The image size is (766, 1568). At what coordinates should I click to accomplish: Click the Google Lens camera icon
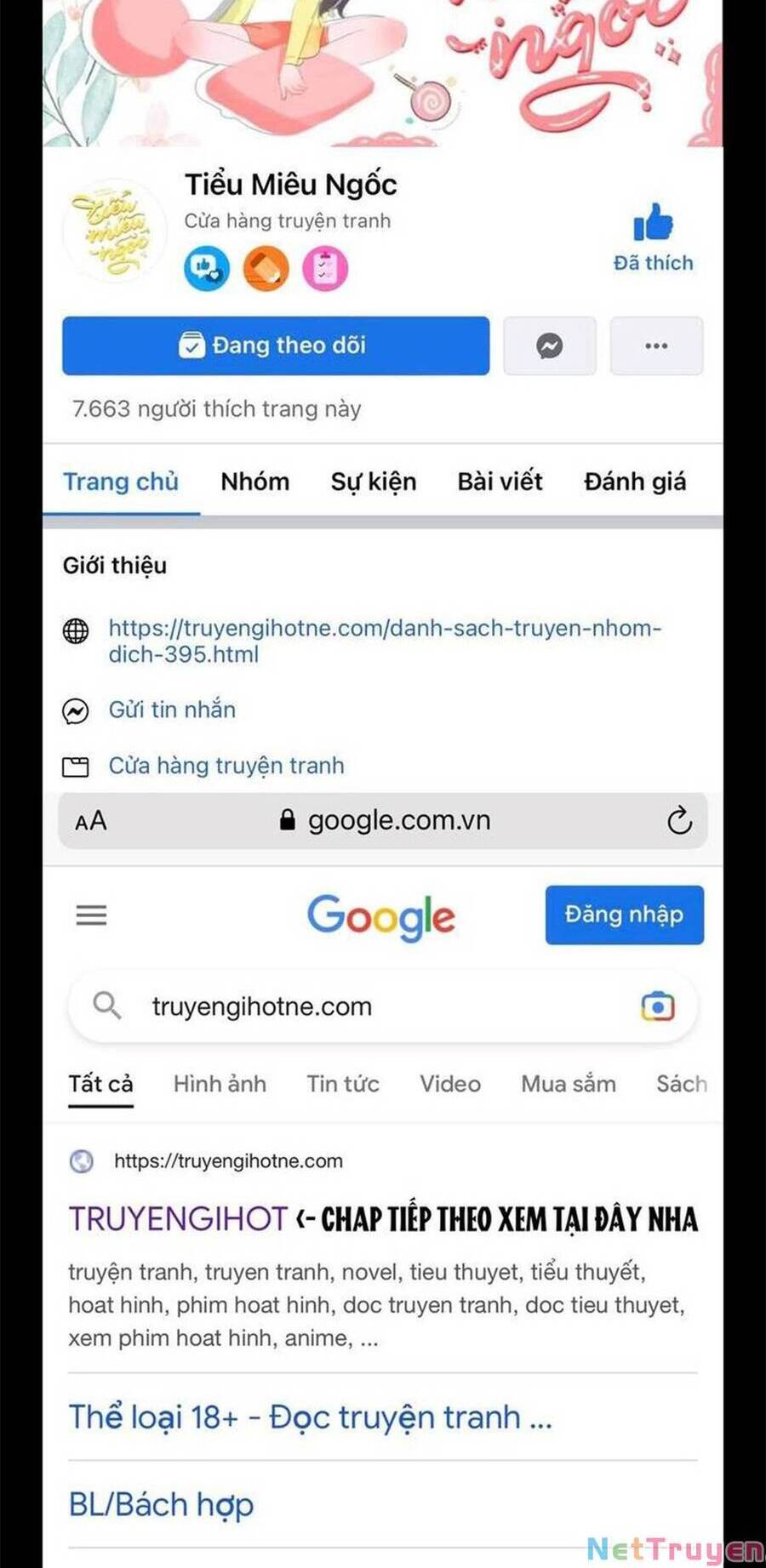click(x=657, y=1006)
